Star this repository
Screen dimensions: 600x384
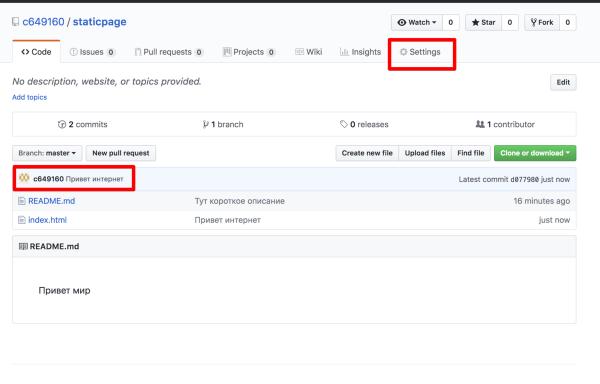pos(483,23)
